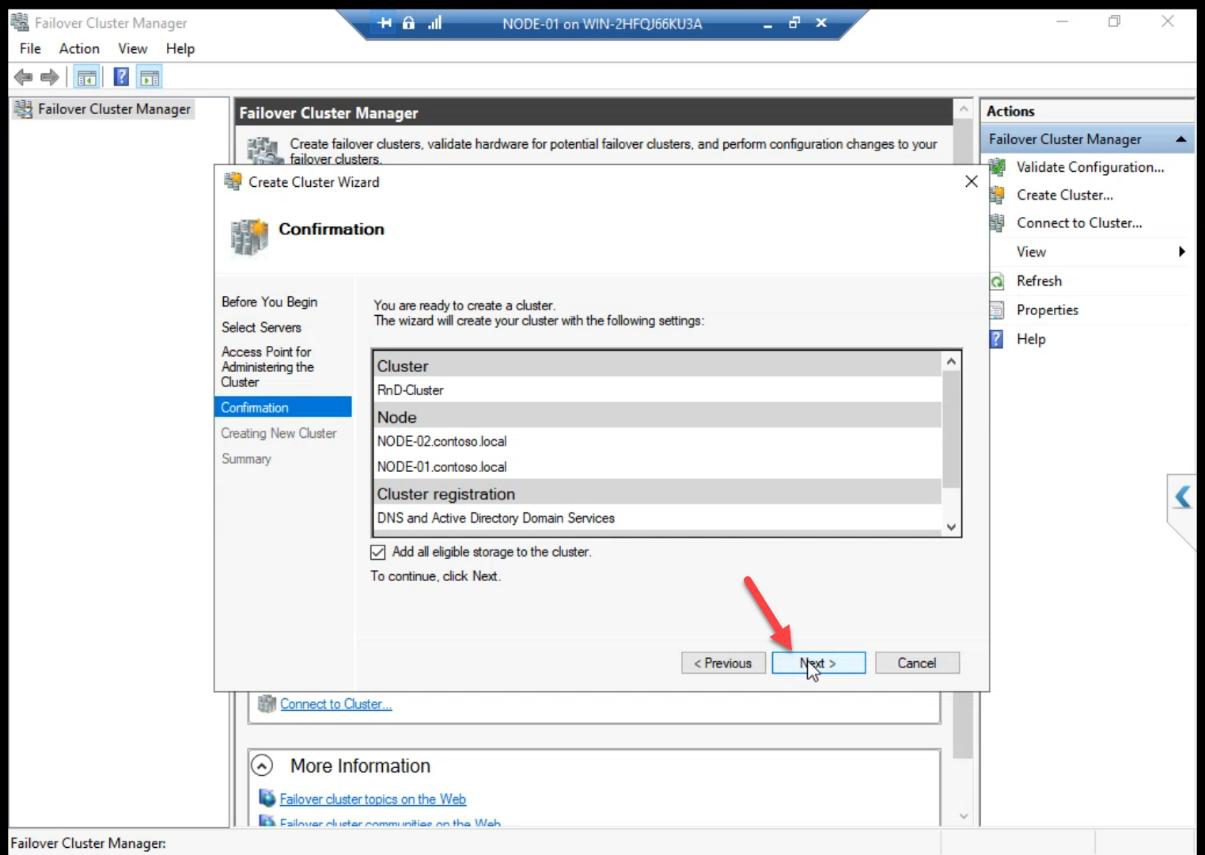Click the green Refresh icon in Actions
This screenshot has width=1205, height=855.
click(x=997, y=281)
